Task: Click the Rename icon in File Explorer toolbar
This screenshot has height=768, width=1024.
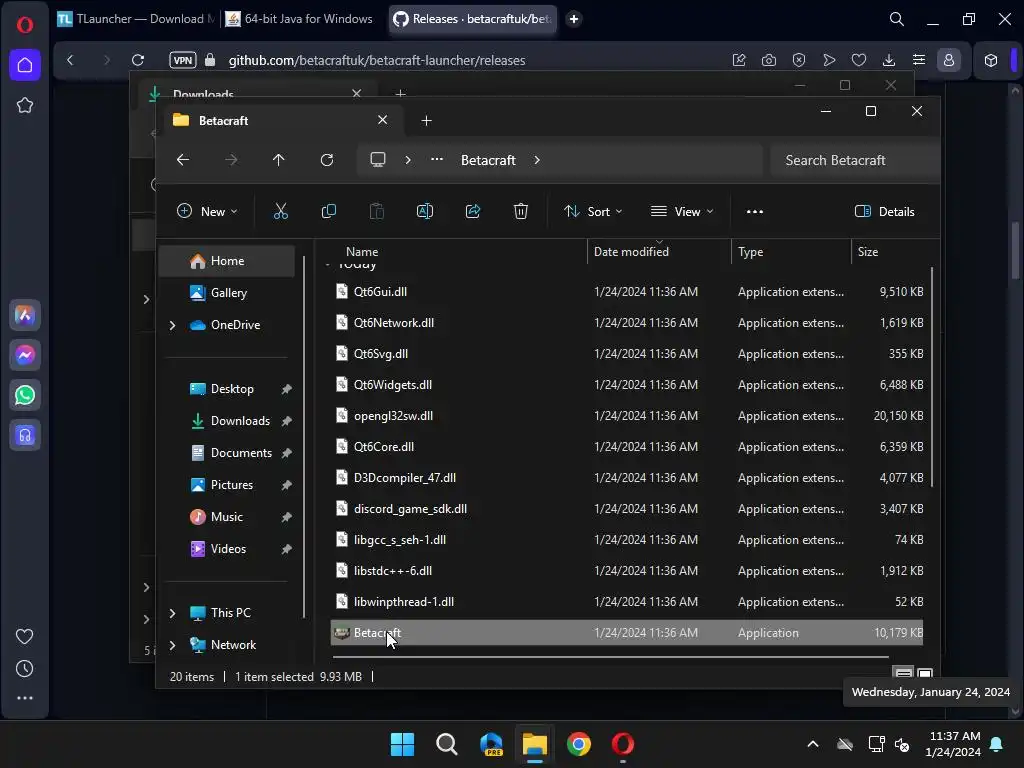Action: tap(424, 212)
